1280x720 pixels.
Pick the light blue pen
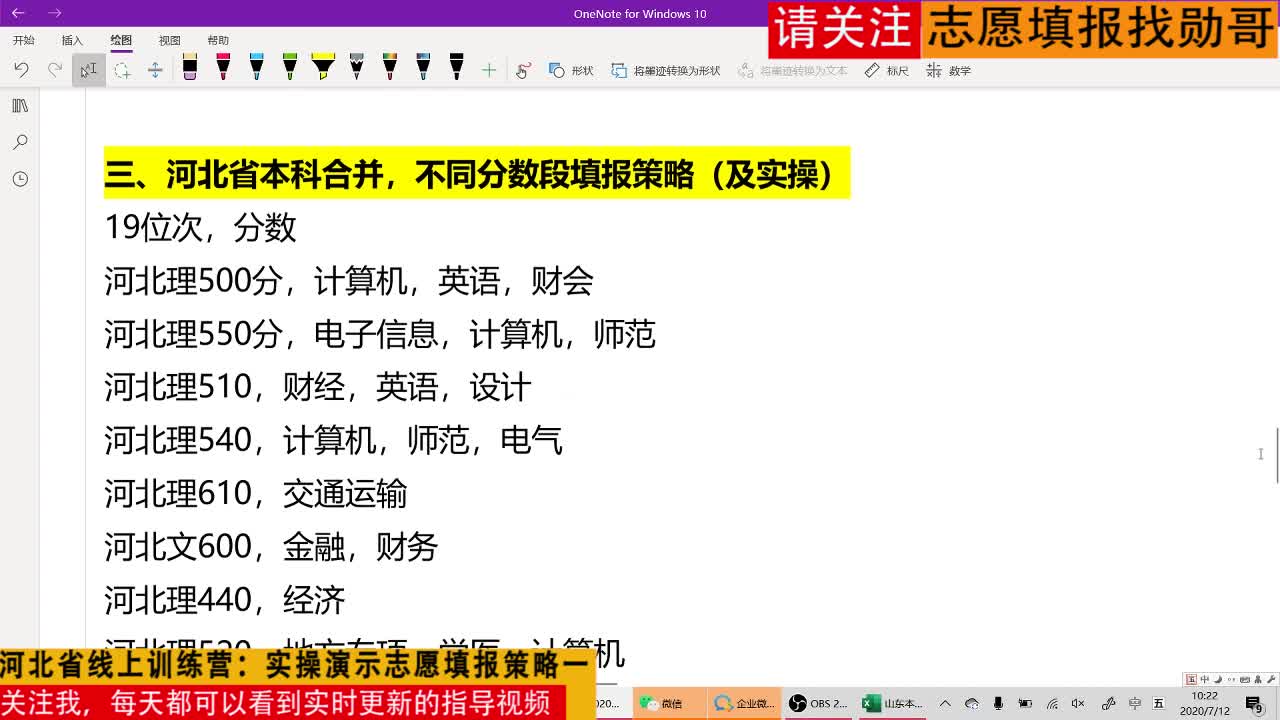pyautogui.click(x=257, y=68)
